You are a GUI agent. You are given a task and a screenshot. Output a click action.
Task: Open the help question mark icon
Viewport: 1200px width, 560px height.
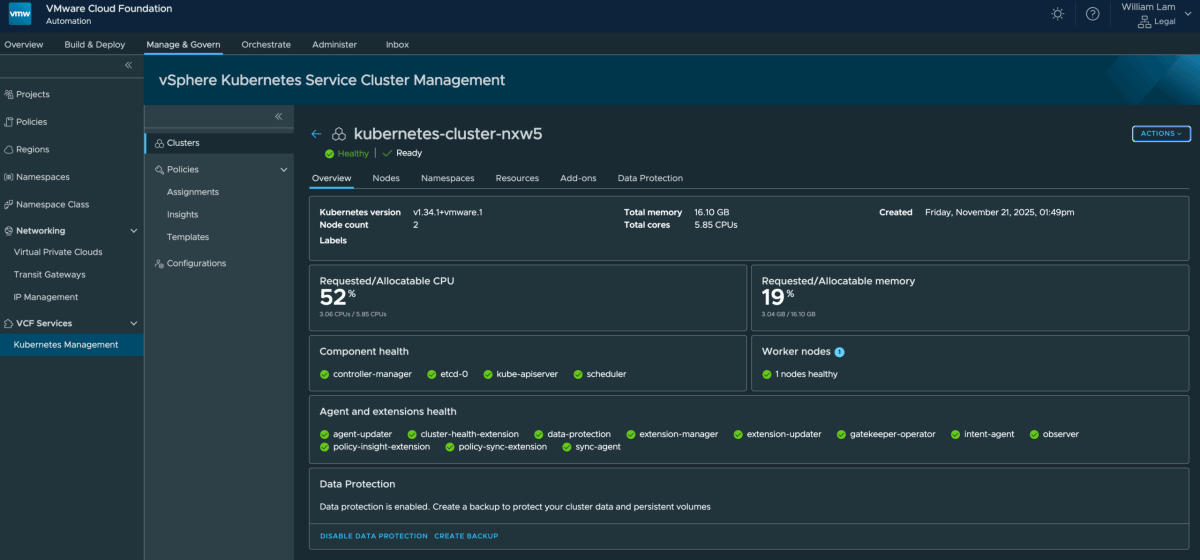tap(1092, 14)
